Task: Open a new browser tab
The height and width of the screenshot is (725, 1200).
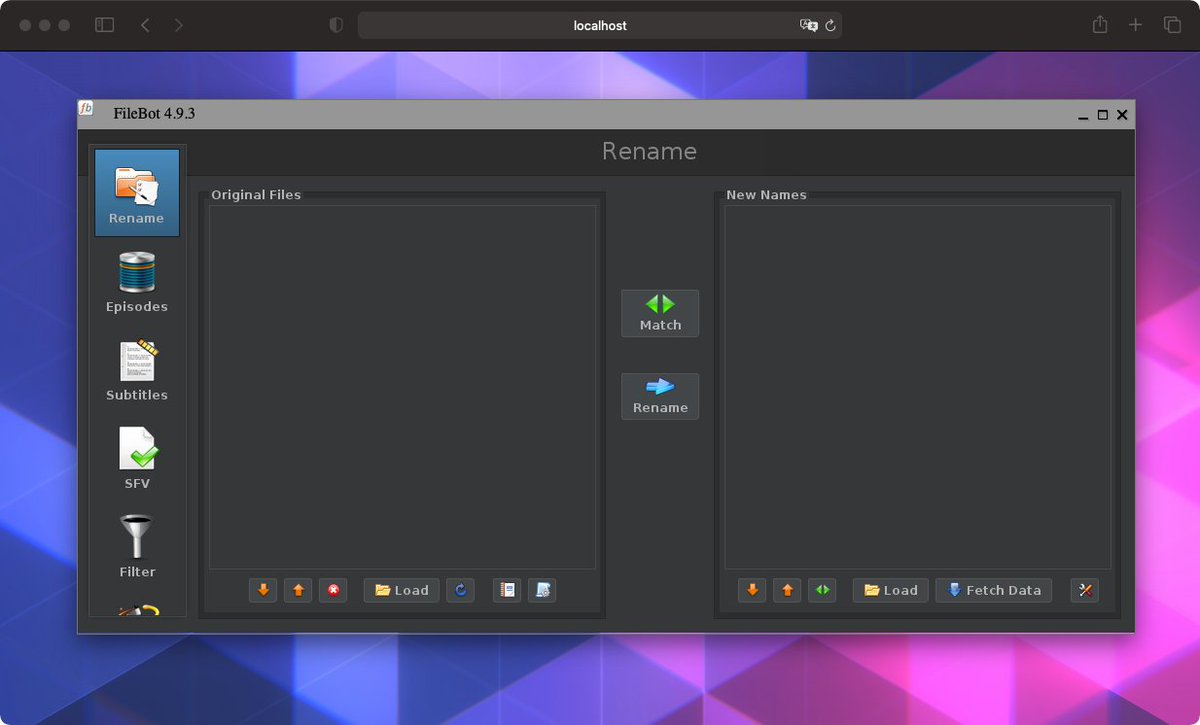Action: point(1135,25)
